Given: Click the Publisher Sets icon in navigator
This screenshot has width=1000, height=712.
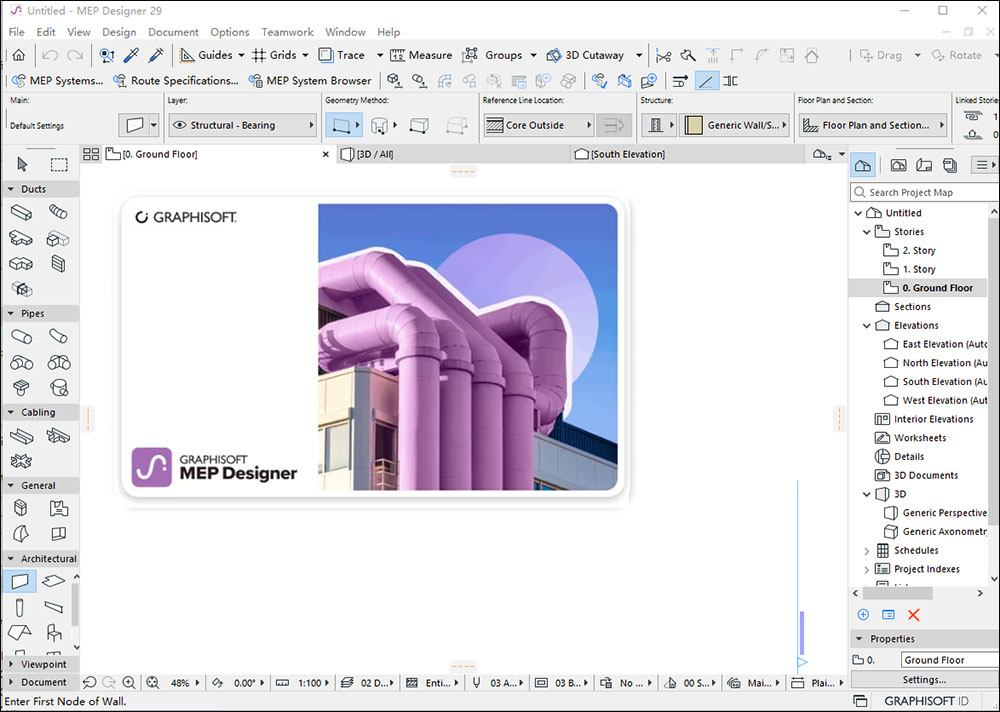Looking at the screenshot, I should click(x=950, y=165).
